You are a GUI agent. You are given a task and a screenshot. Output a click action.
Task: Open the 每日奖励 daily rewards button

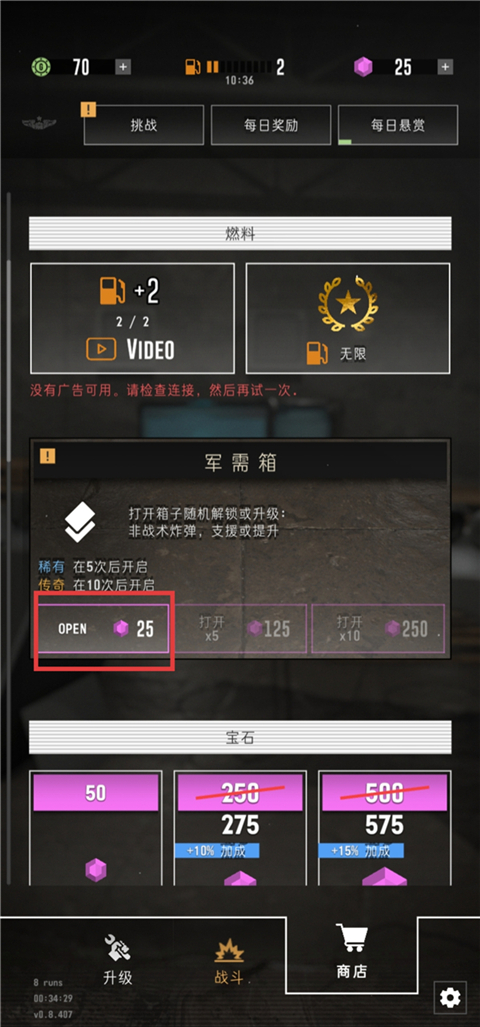pyautogui.click(x=271, y=124)
